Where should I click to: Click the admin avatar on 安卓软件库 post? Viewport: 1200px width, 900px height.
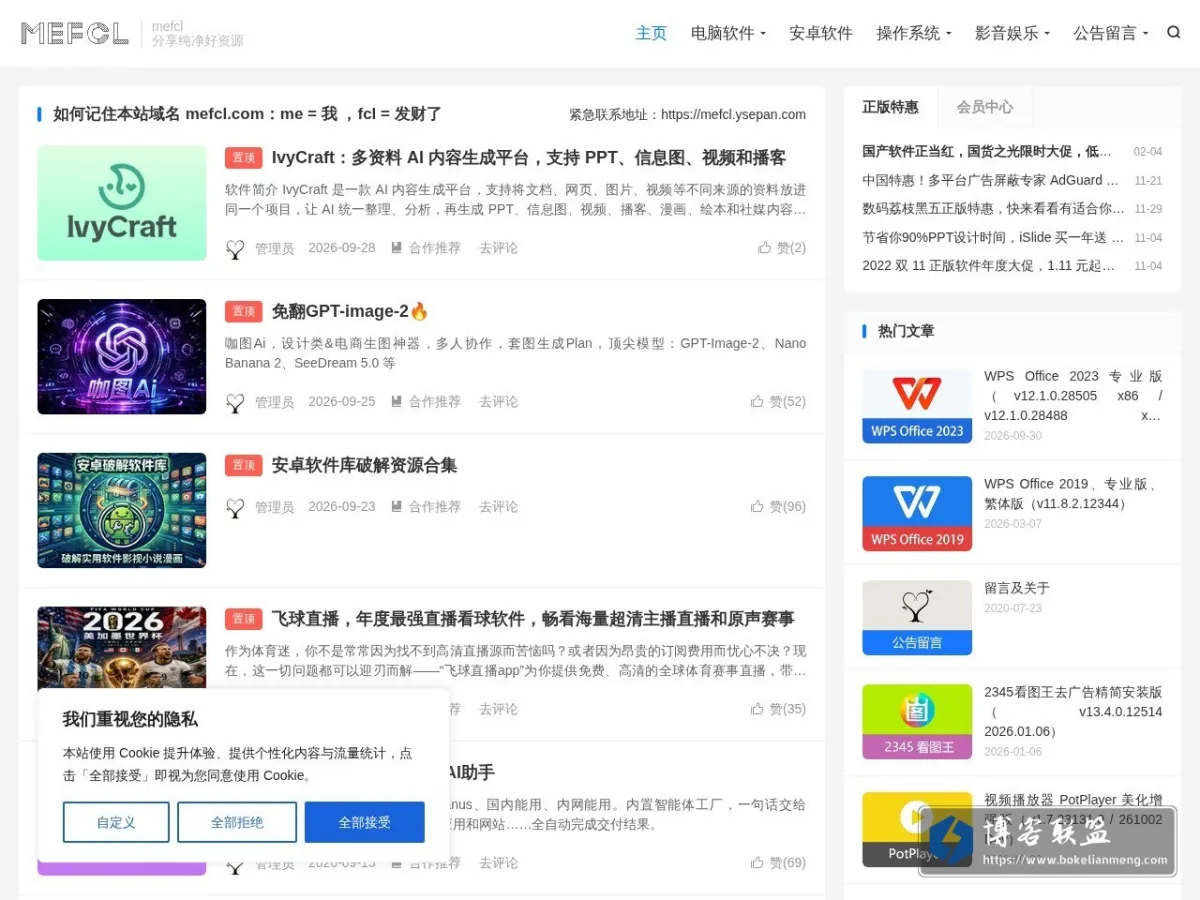click(x=235, y=508)
